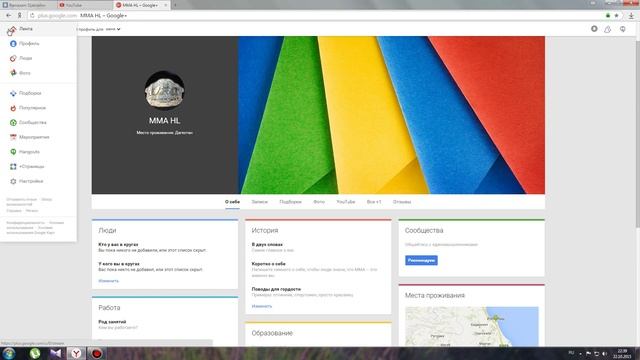Click the История card heading

pos(265,231)
